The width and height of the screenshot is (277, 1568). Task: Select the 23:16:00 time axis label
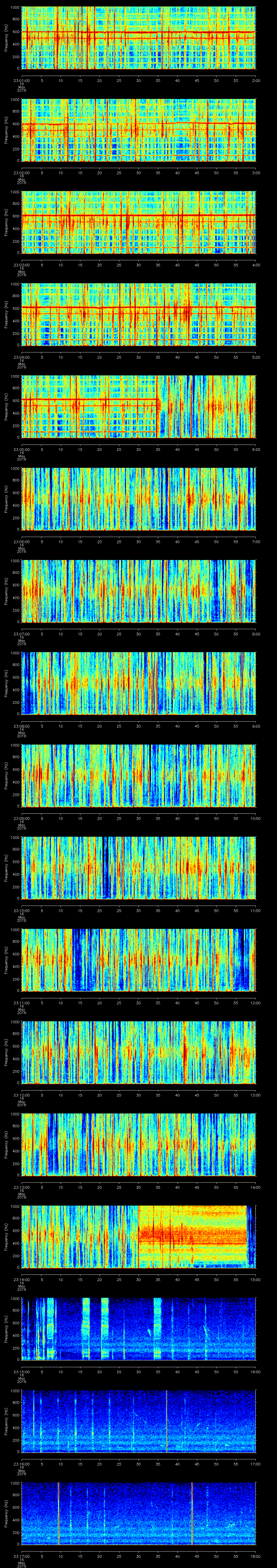22,1464
